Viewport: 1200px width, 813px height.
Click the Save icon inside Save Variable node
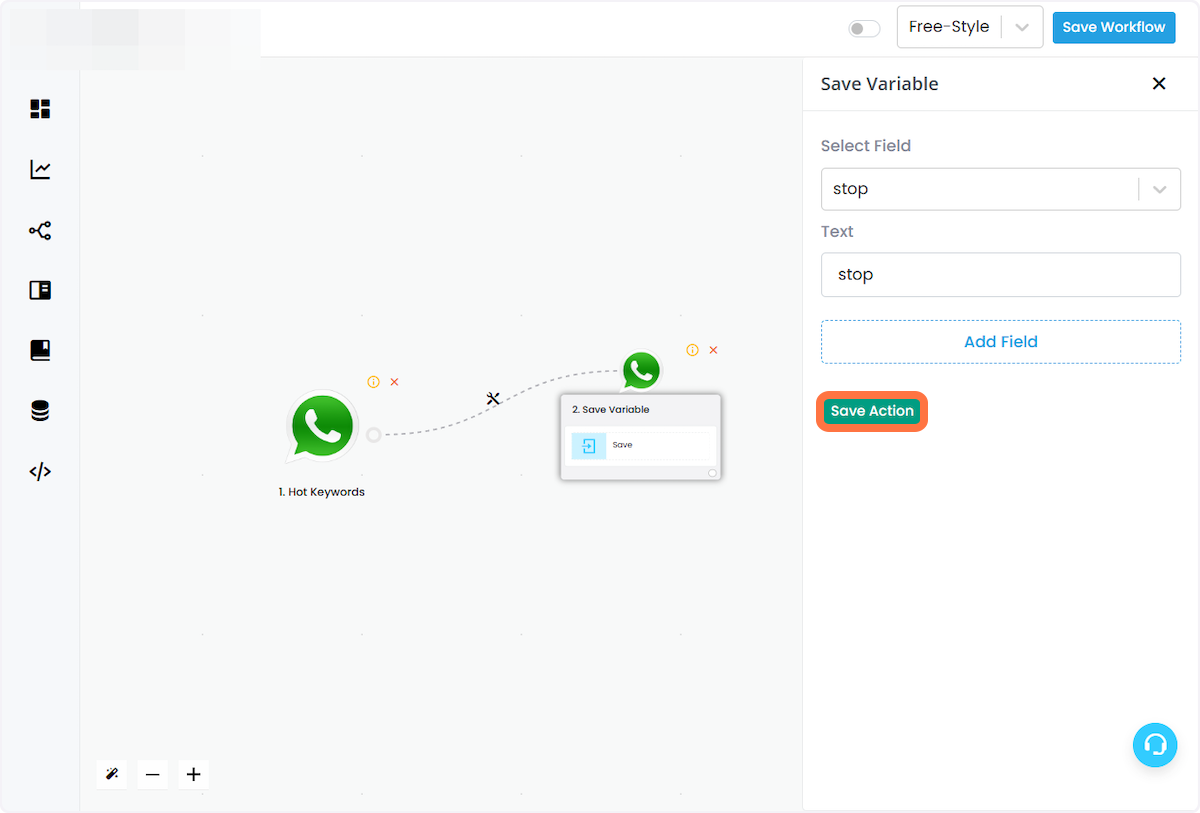pos(589,446)
